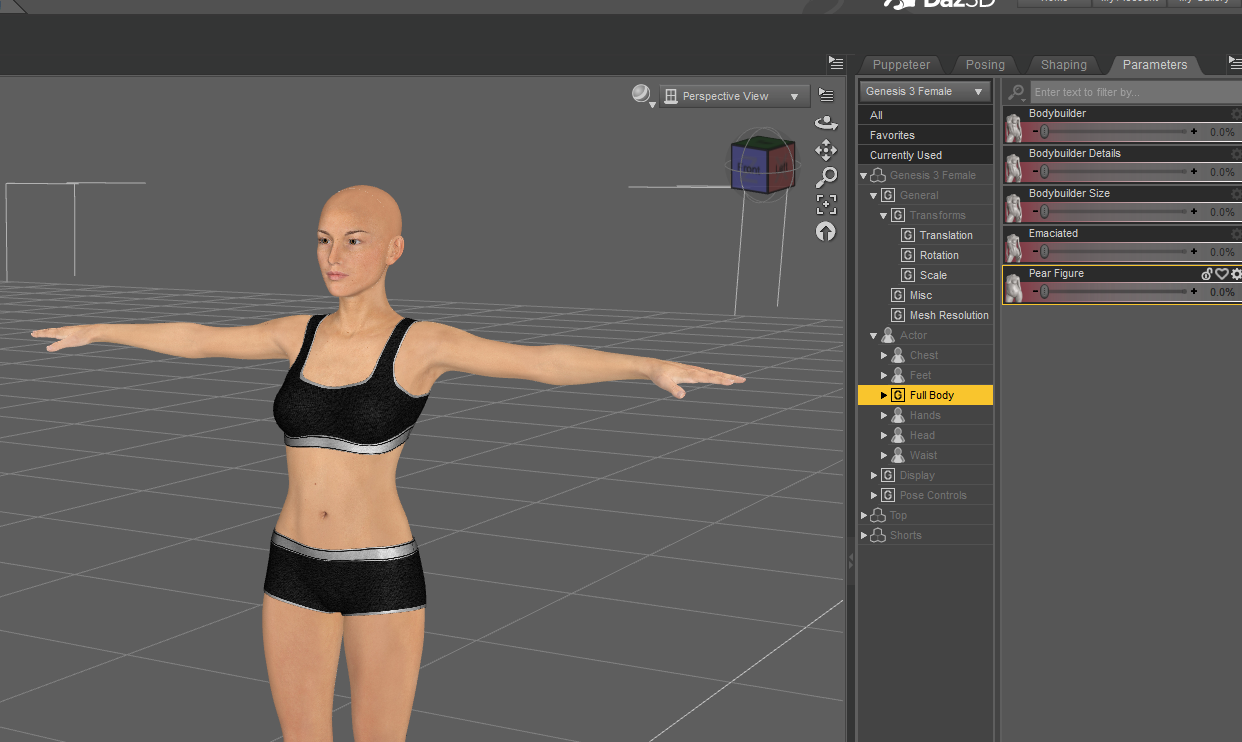Expand the Hands group arrow

(884, 416)
